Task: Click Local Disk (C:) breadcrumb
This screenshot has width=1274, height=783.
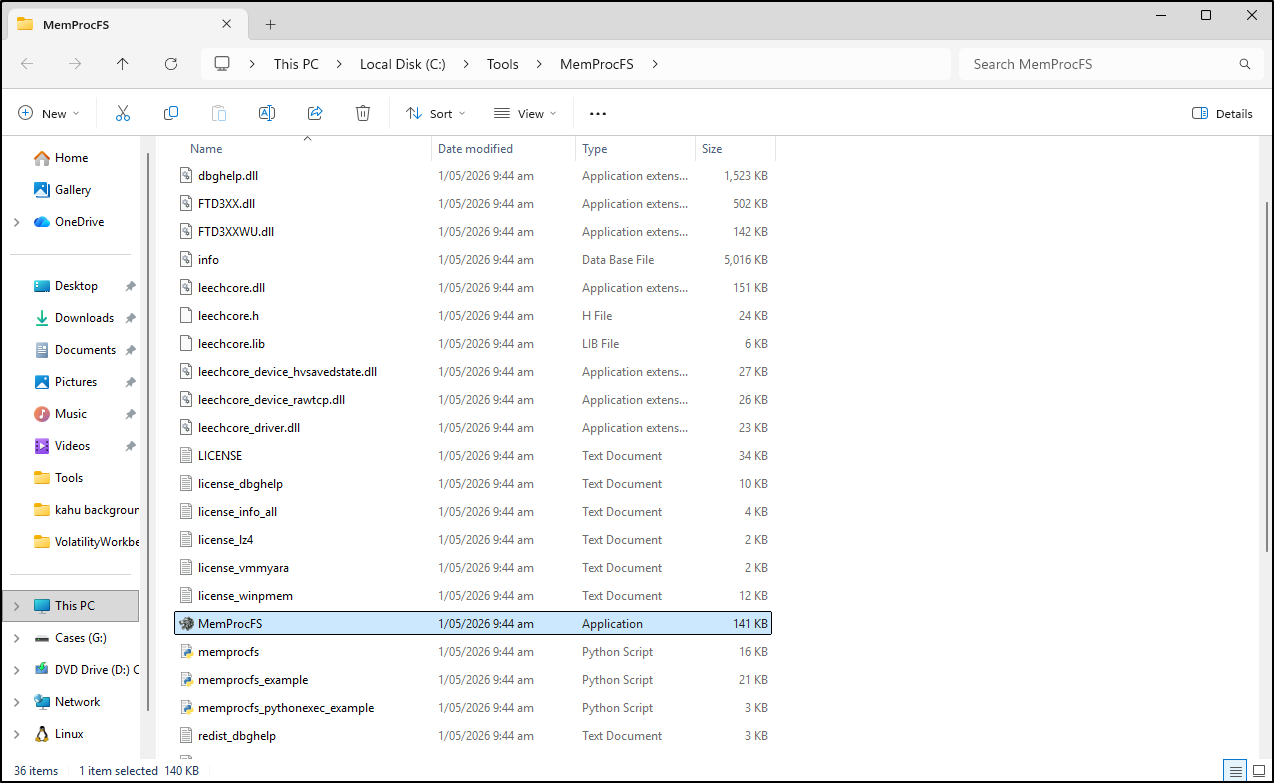Action: click(x=403, y=64)
